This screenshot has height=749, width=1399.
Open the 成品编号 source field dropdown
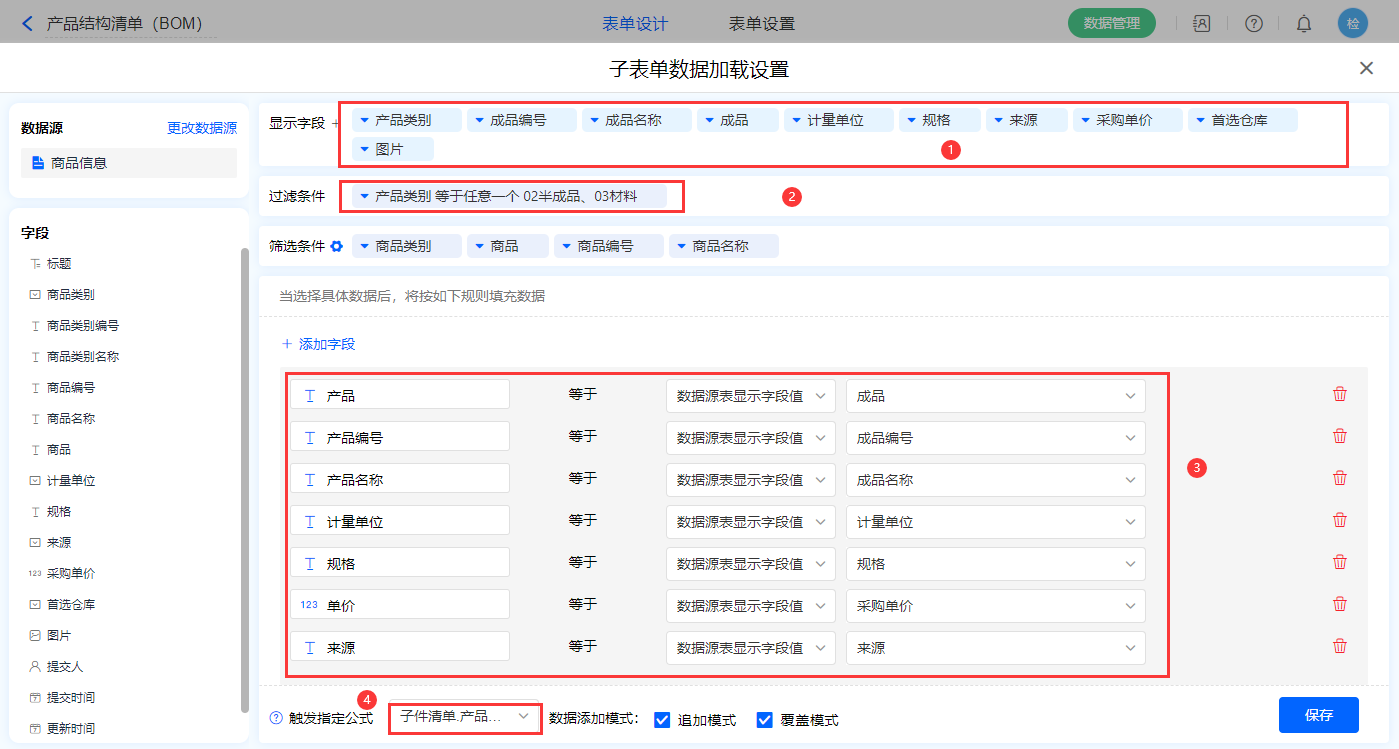995,438
